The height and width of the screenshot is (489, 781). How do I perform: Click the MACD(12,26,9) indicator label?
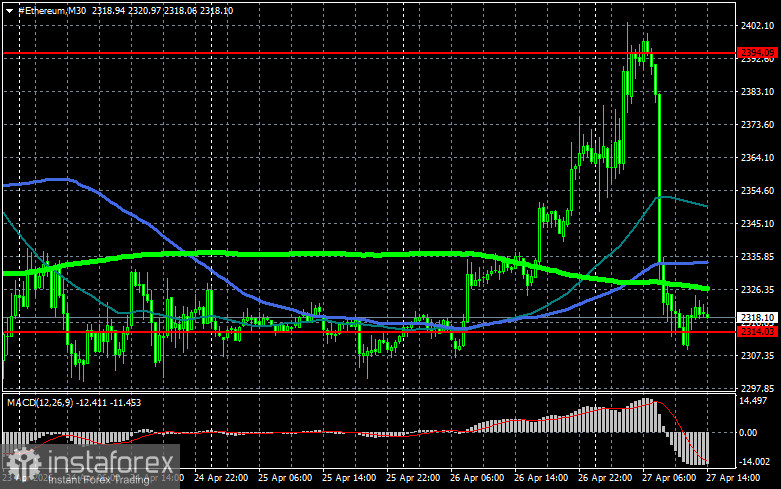point(39,402)
